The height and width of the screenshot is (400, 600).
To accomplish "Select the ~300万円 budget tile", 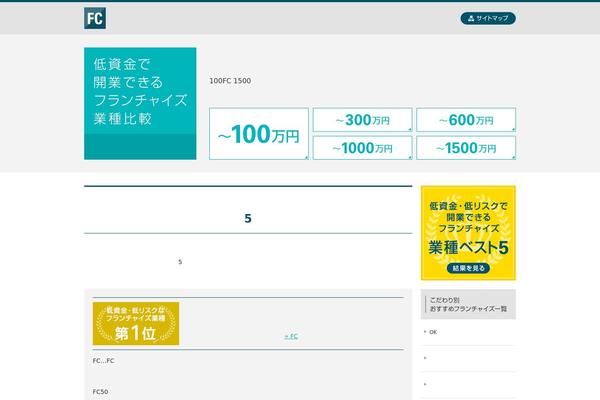I will pyautogui.click(x=362, y=120).
